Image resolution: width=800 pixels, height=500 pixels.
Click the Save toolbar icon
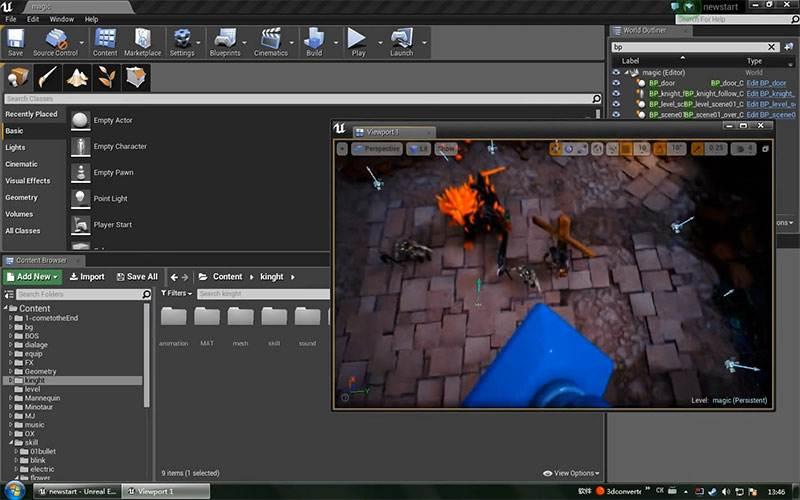click(x=15, y=41)
